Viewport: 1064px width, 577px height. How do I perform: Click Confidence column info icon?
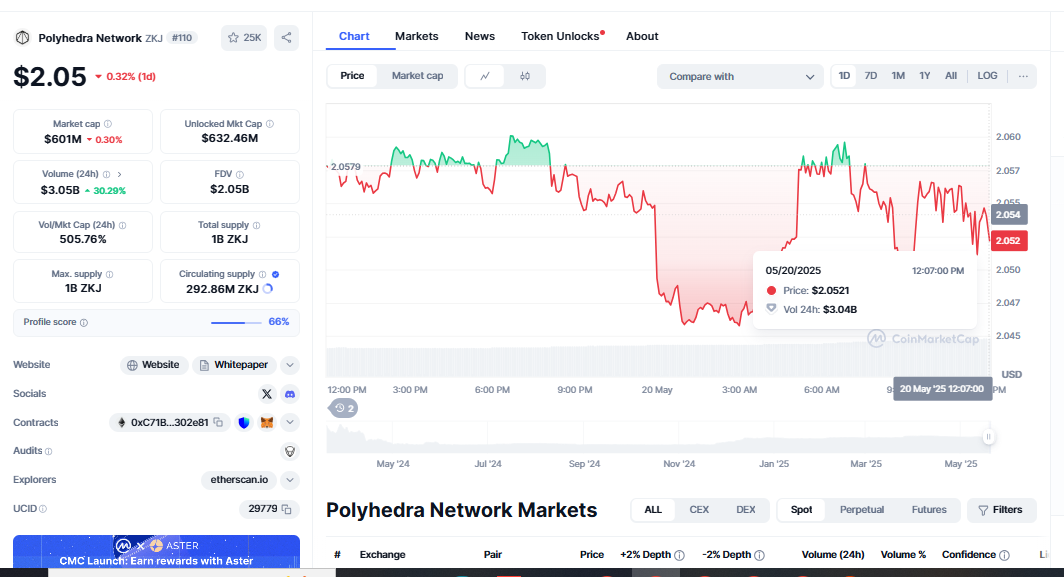tap(1004, 555)
